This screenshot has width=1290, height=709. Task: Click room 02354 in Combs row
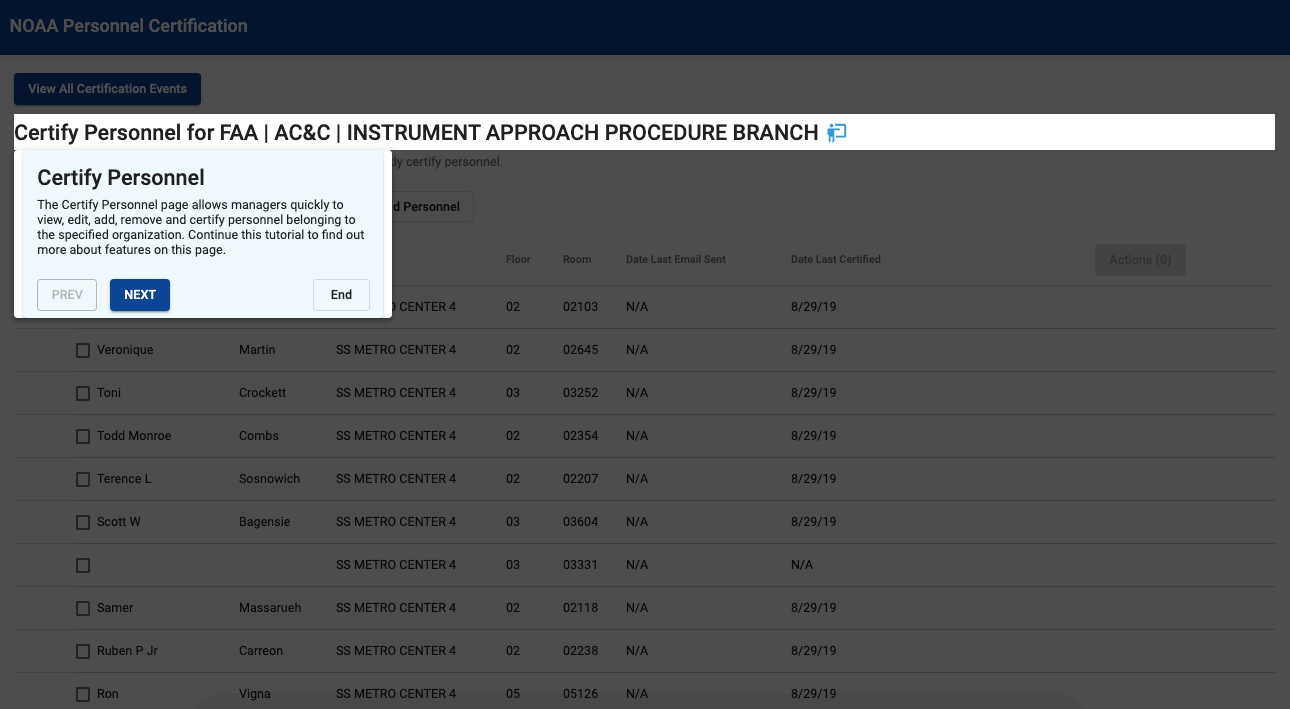tap(580, 436)
